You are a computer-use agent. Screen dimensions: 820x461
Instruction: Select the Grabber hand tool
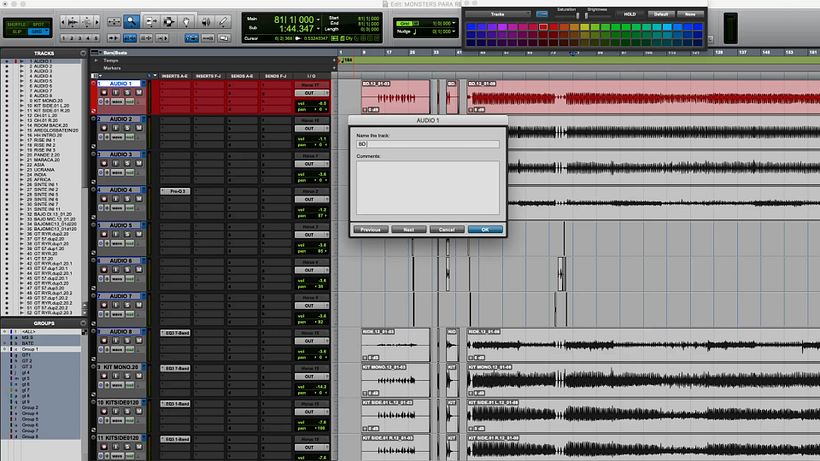pyautogui.click(x=187, y=21)
